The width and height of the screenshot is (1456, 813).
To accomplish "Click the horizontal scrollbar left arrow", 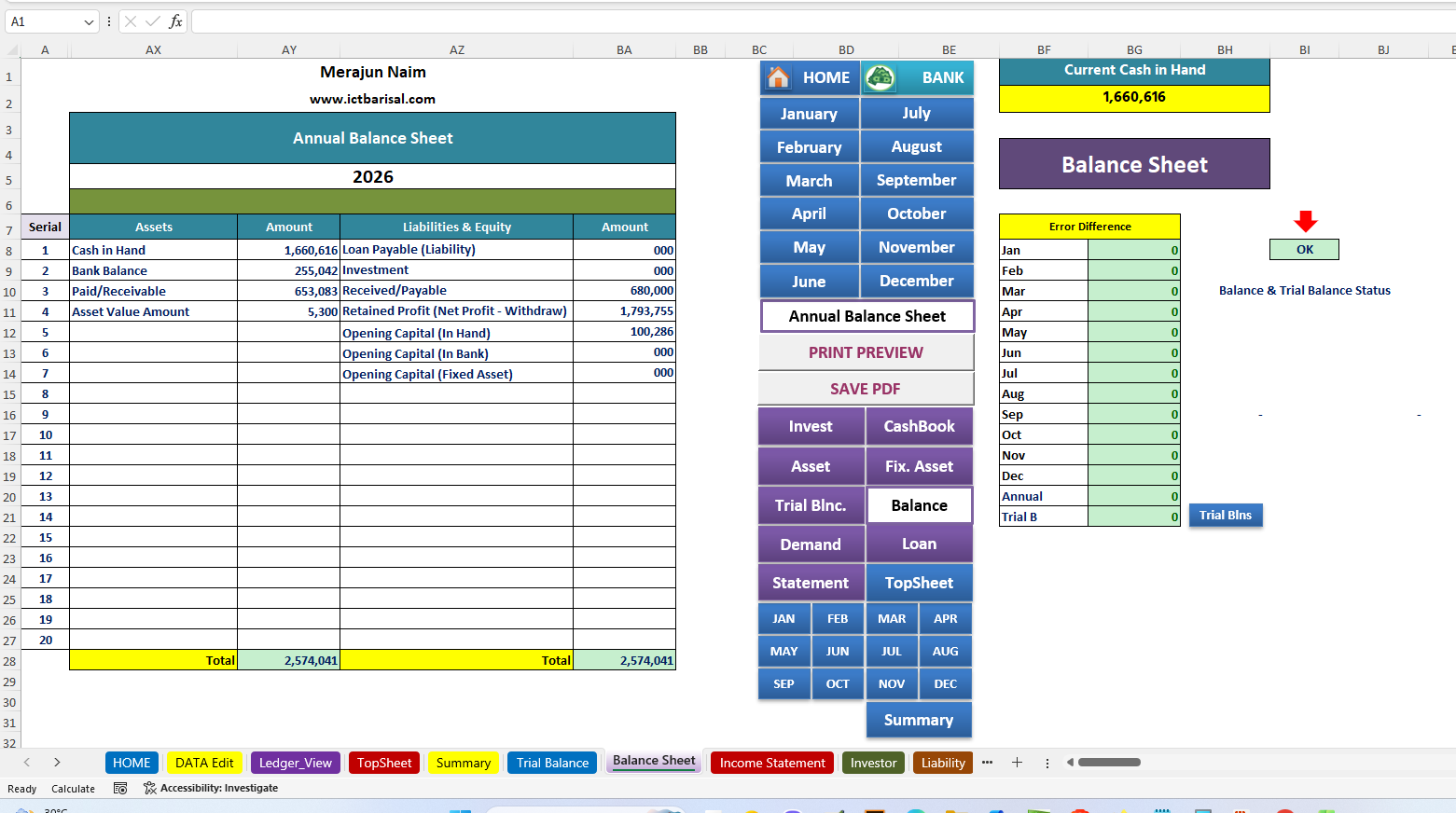I will click(1070, 763).
